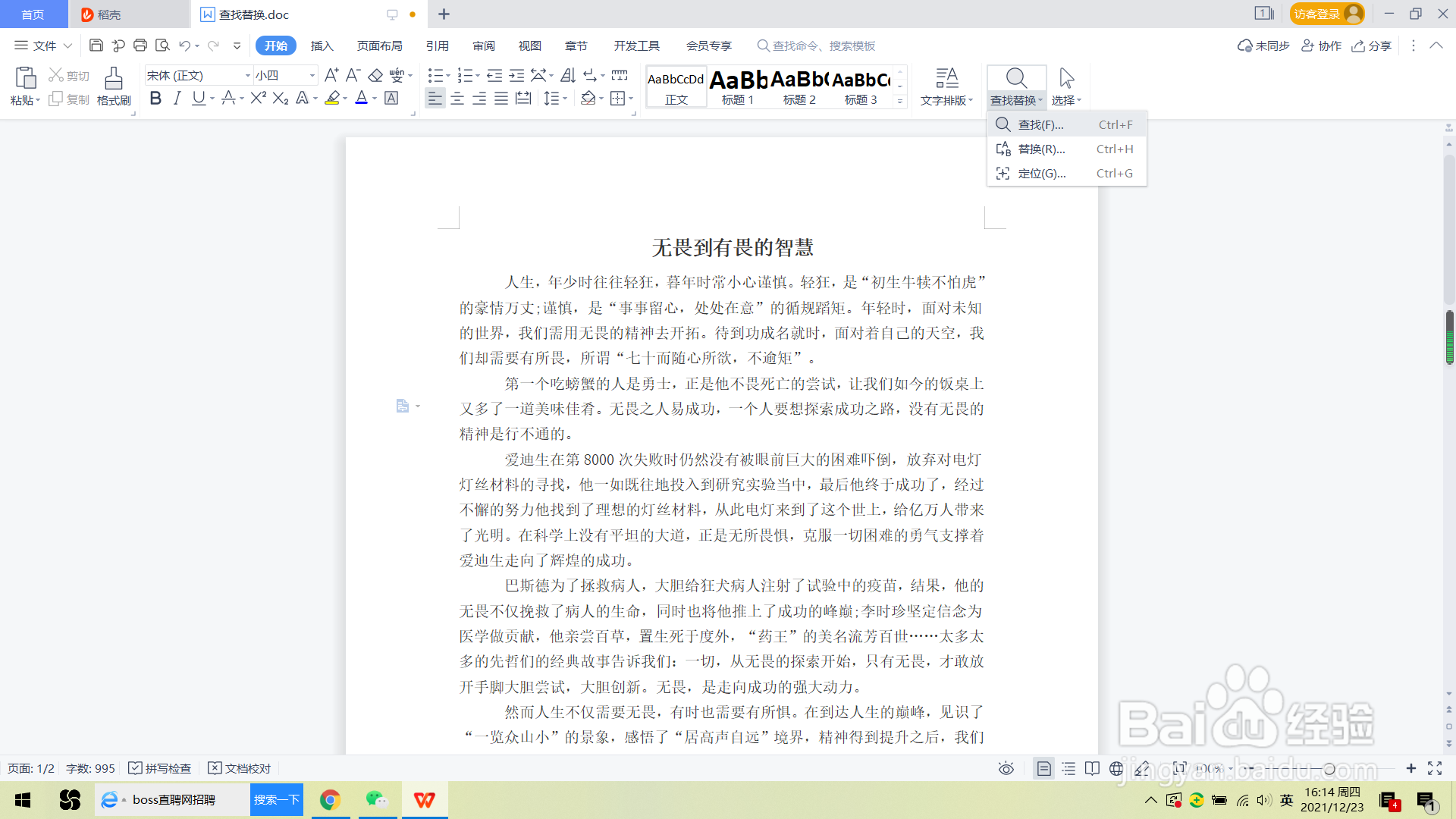Click the 分享 share button
This screenshot has height=819, width=1456.
pyautogui.click(x=1372, y=45)
